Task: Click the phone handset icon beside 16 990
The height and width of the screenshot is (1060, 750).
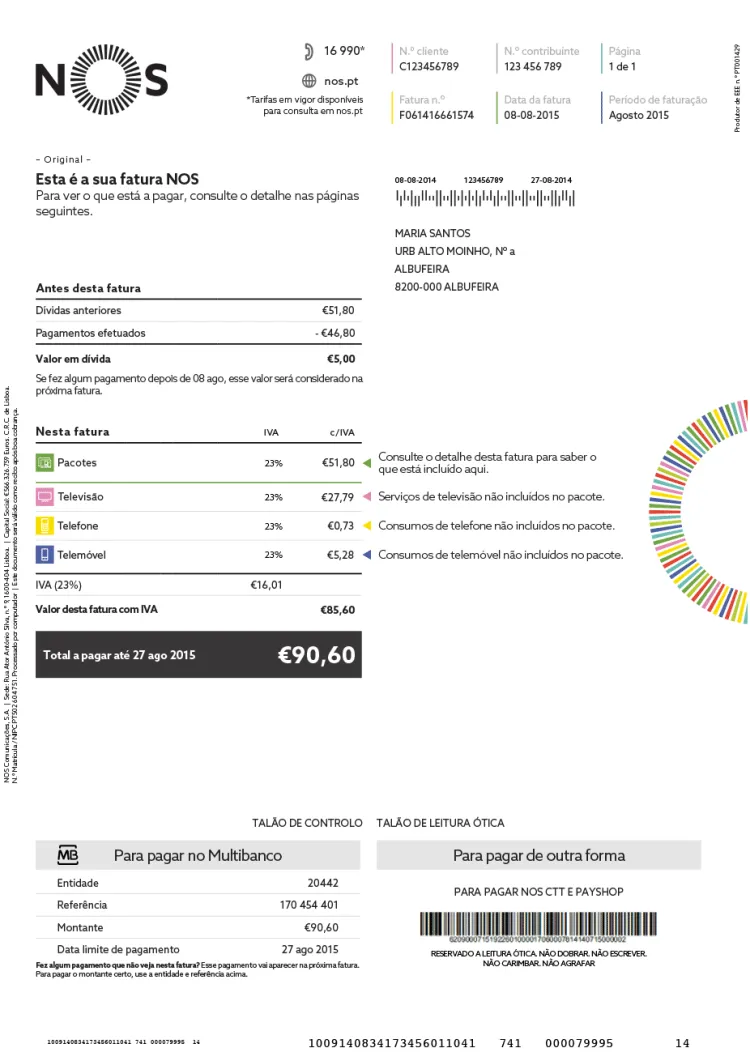Action: point(308,51)
